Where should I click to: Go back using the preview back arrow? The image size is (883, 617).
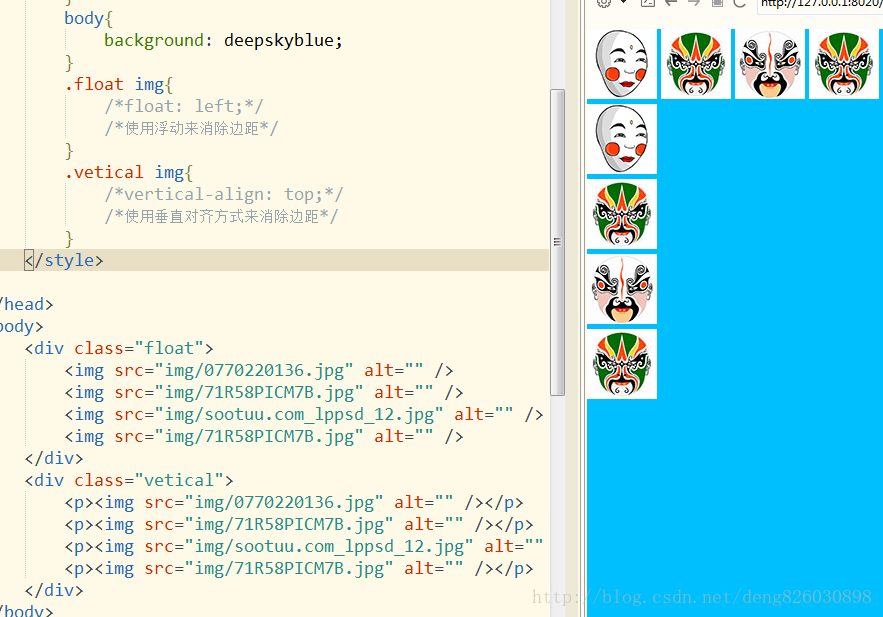[x=671, y=3]
